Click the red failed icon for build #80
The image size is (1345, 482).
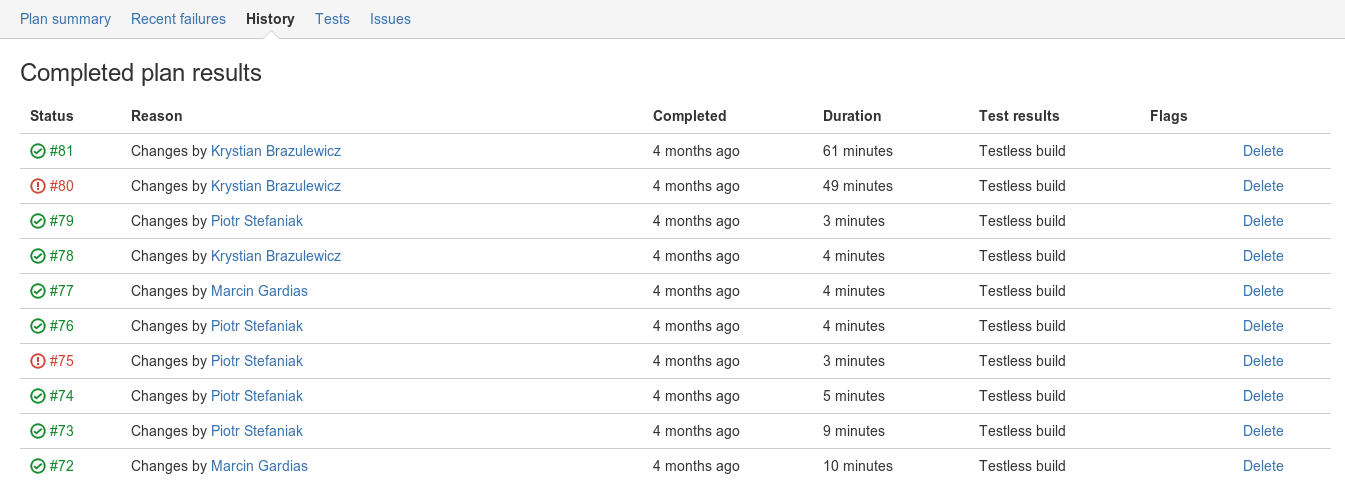point(38,186)
